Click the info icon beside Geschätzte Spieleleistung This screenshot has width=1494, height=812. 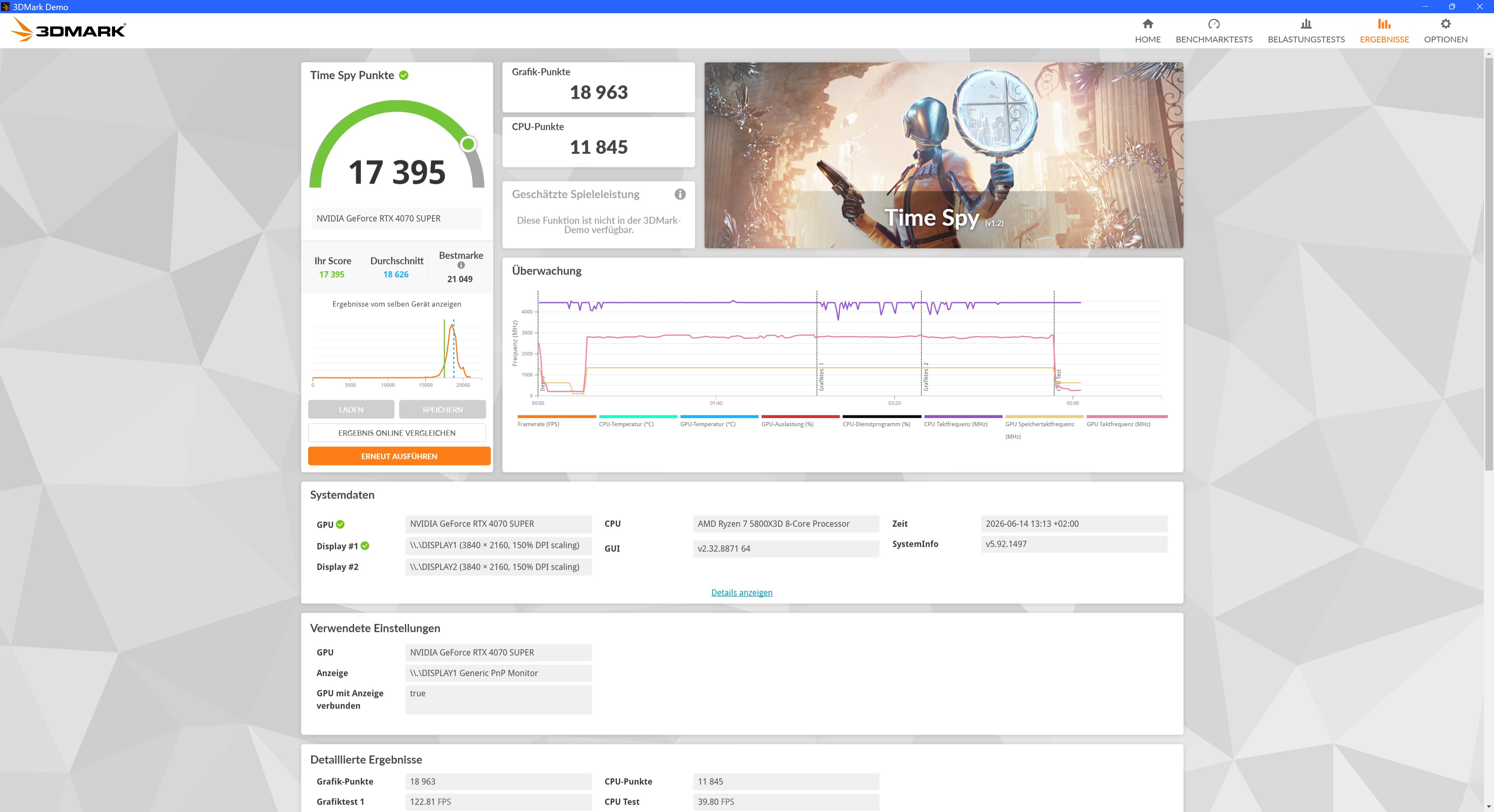point(680,194)
